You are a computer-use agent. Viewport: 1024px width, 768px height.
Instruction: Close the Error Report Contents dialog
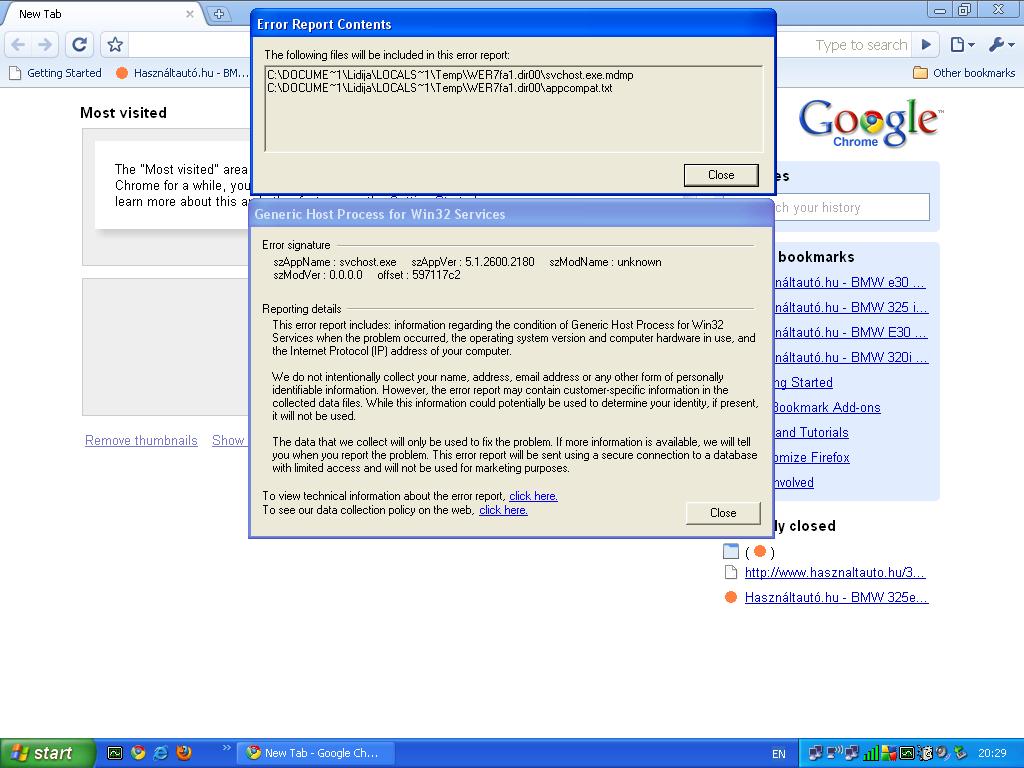721,175
